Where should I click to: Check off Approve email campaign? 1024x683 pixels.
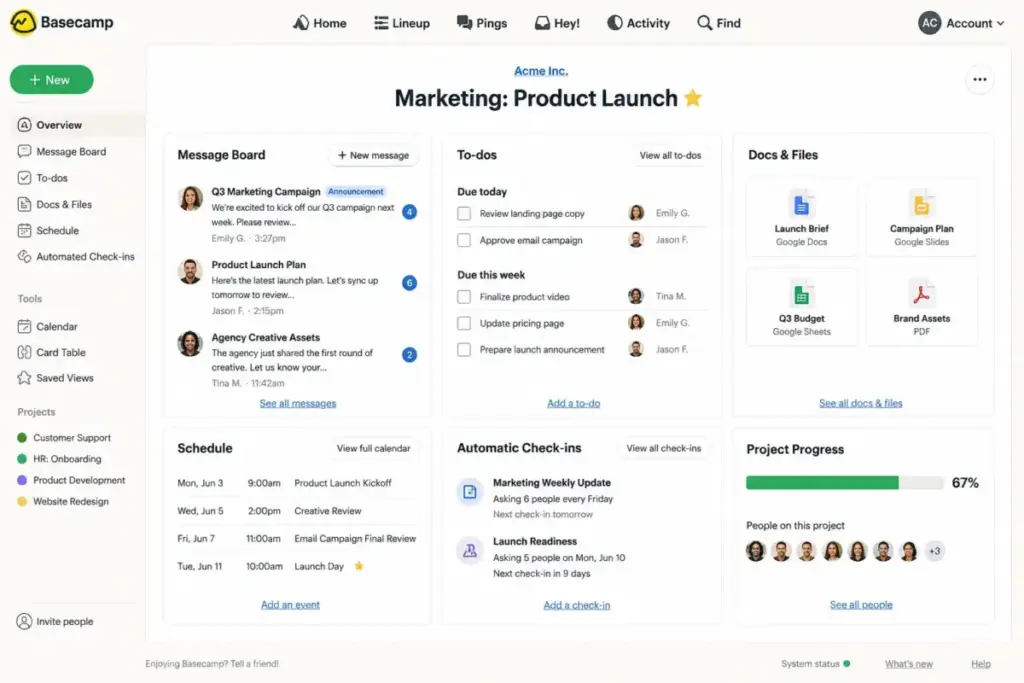coord(464,240)
